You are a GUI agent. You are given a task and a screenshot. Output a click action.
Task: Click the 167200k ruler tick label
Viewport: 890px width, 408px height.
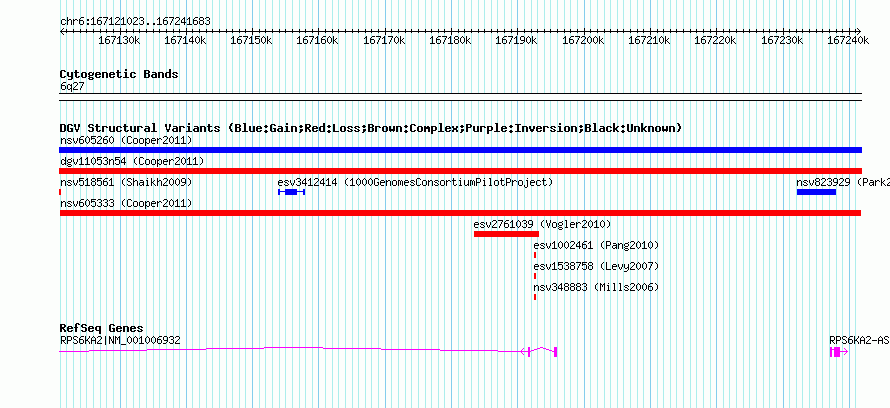tap(583, 40)
